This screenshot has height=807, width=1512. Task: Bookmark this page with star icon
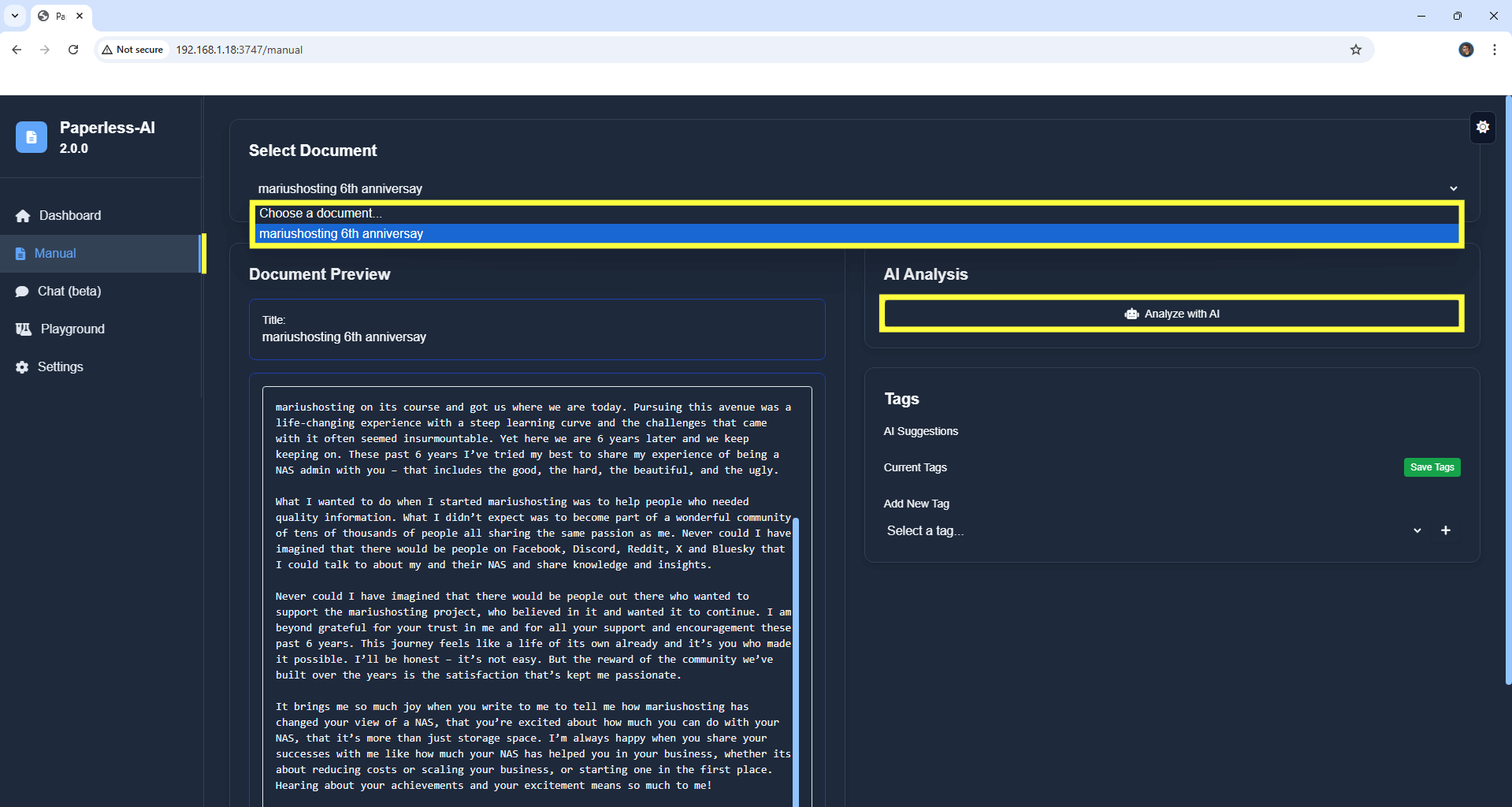(1356, 50)
